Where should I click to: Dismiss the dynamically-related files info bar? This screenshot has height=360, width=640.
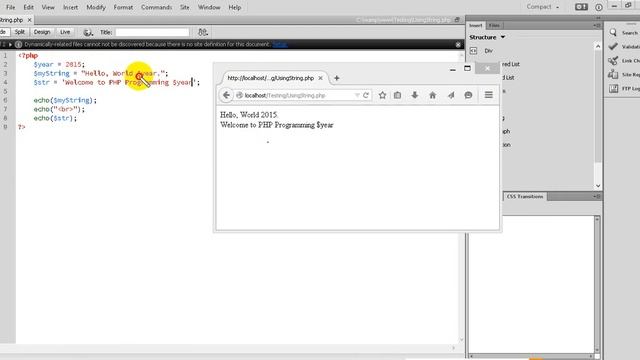pos(458,44)
